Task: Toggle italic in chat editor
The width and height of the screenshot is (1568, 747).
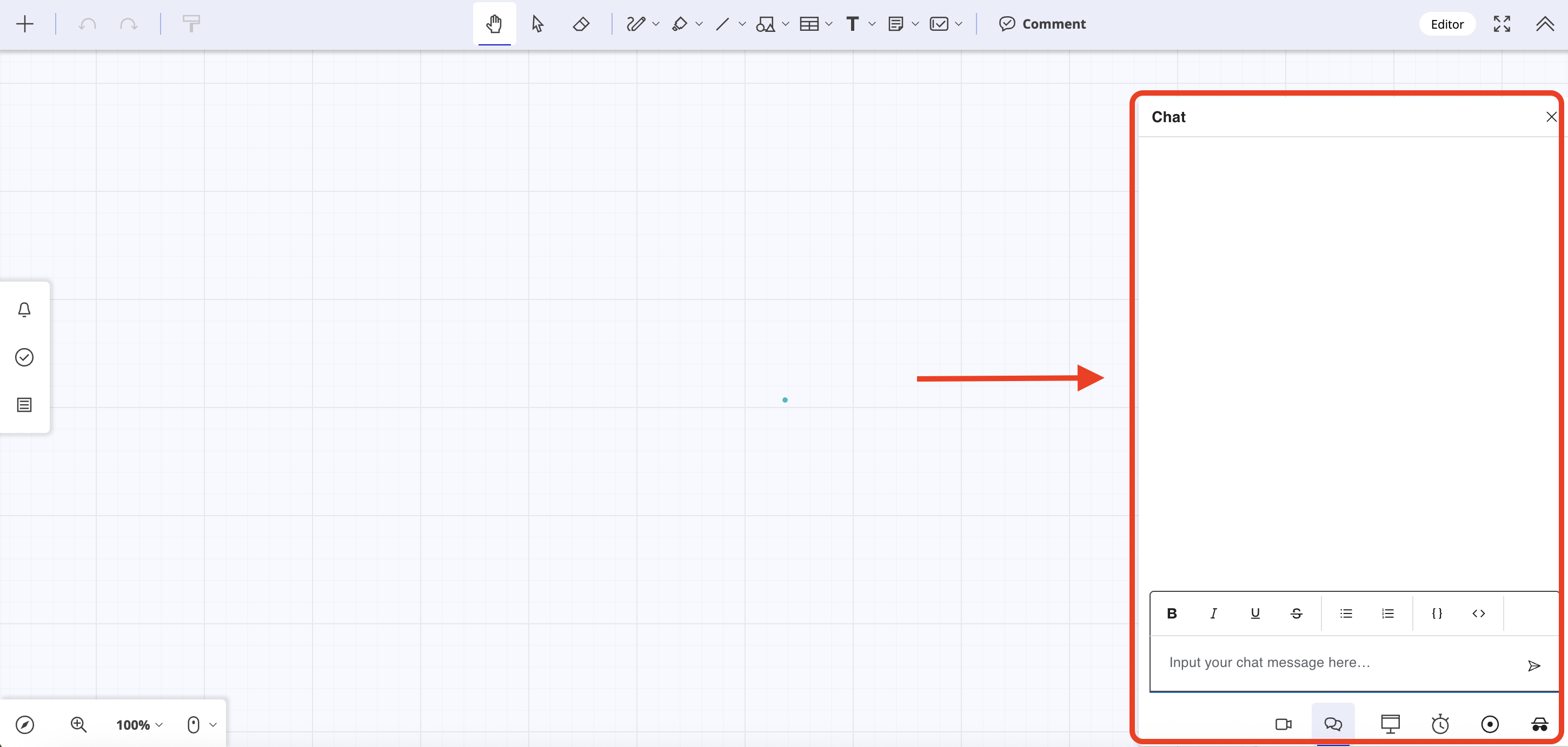Action: pyautogui.click(x=1213, y=613)
